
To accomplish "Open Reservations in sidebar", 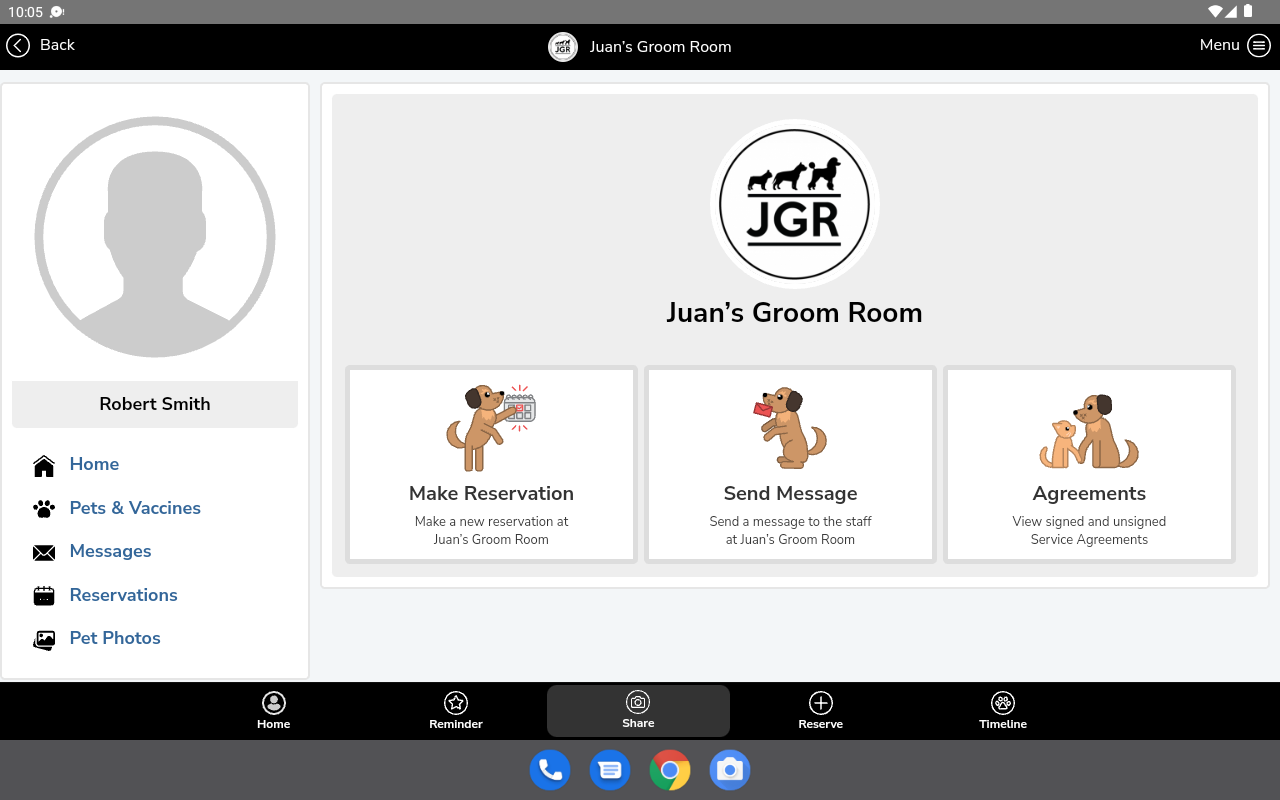I will pos(123,595).
